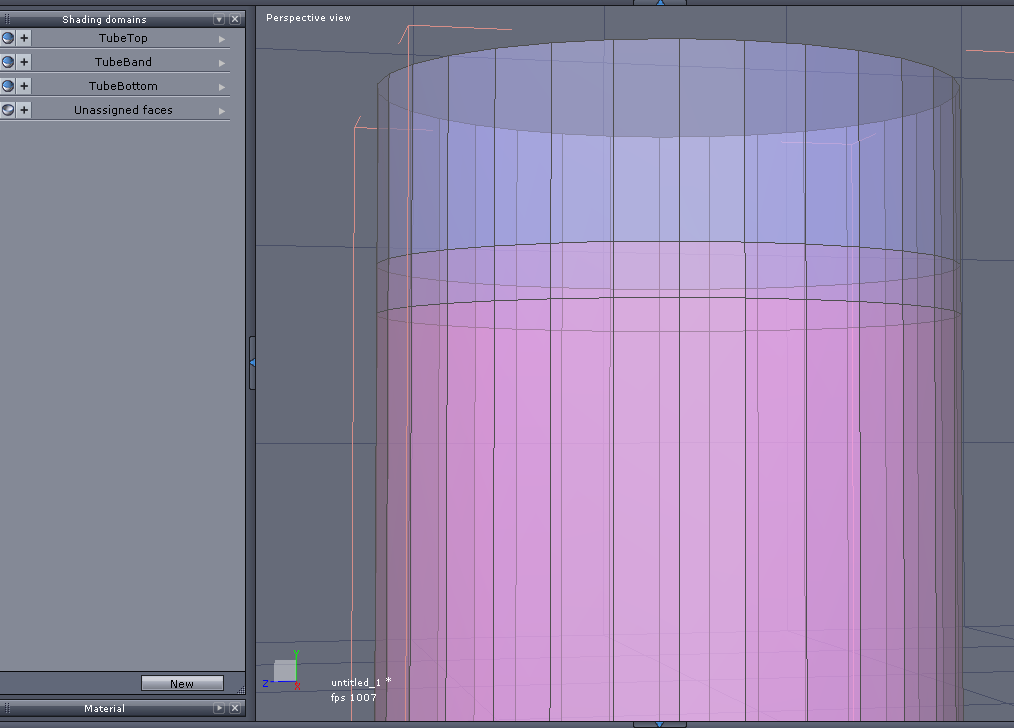The image size is (1014, 728).
Task: Create a new shading domain with New
Action: point(182,683)
